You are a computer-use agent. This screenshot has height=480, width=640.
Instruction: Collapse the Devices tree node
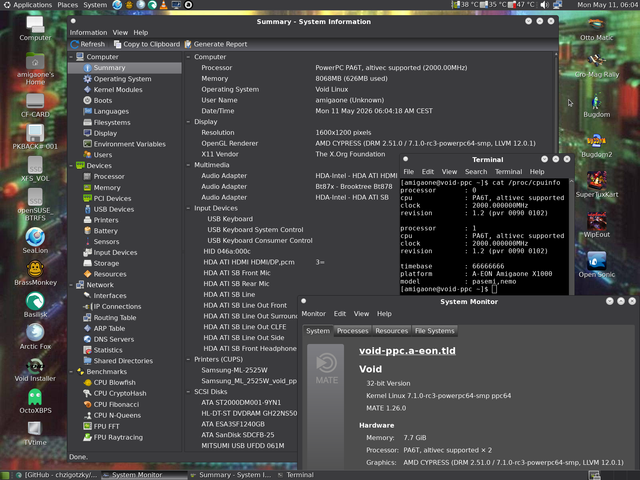tap(71, 166)
